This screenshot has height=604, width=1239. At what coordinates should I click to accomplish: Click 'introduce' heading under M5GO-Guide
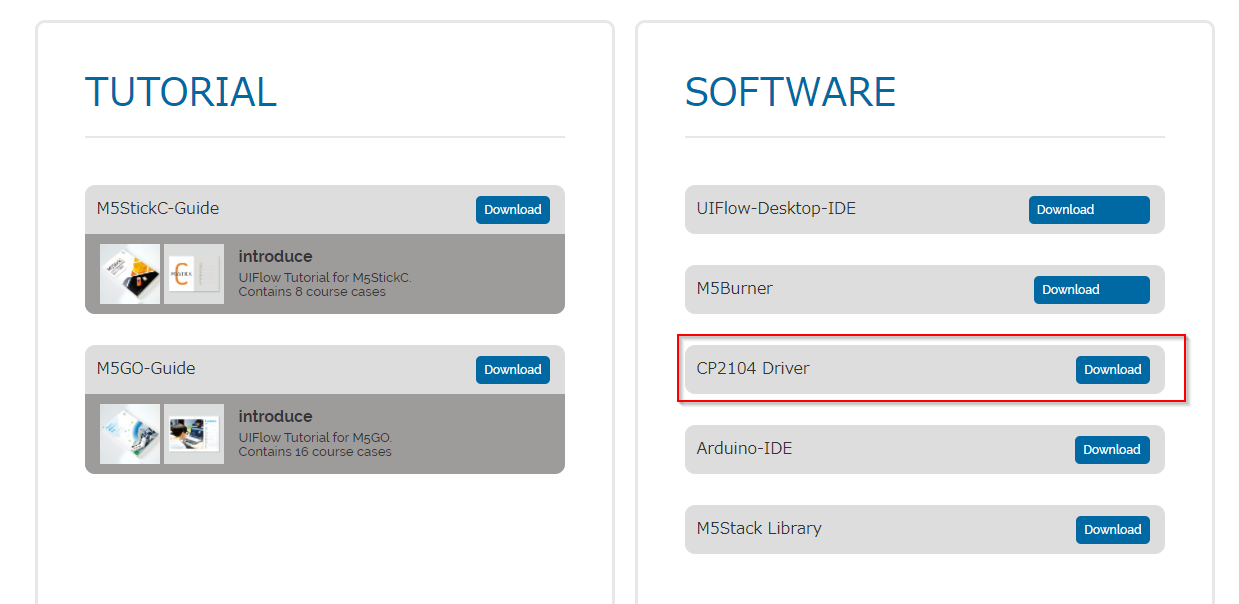(x=276, y=416)
